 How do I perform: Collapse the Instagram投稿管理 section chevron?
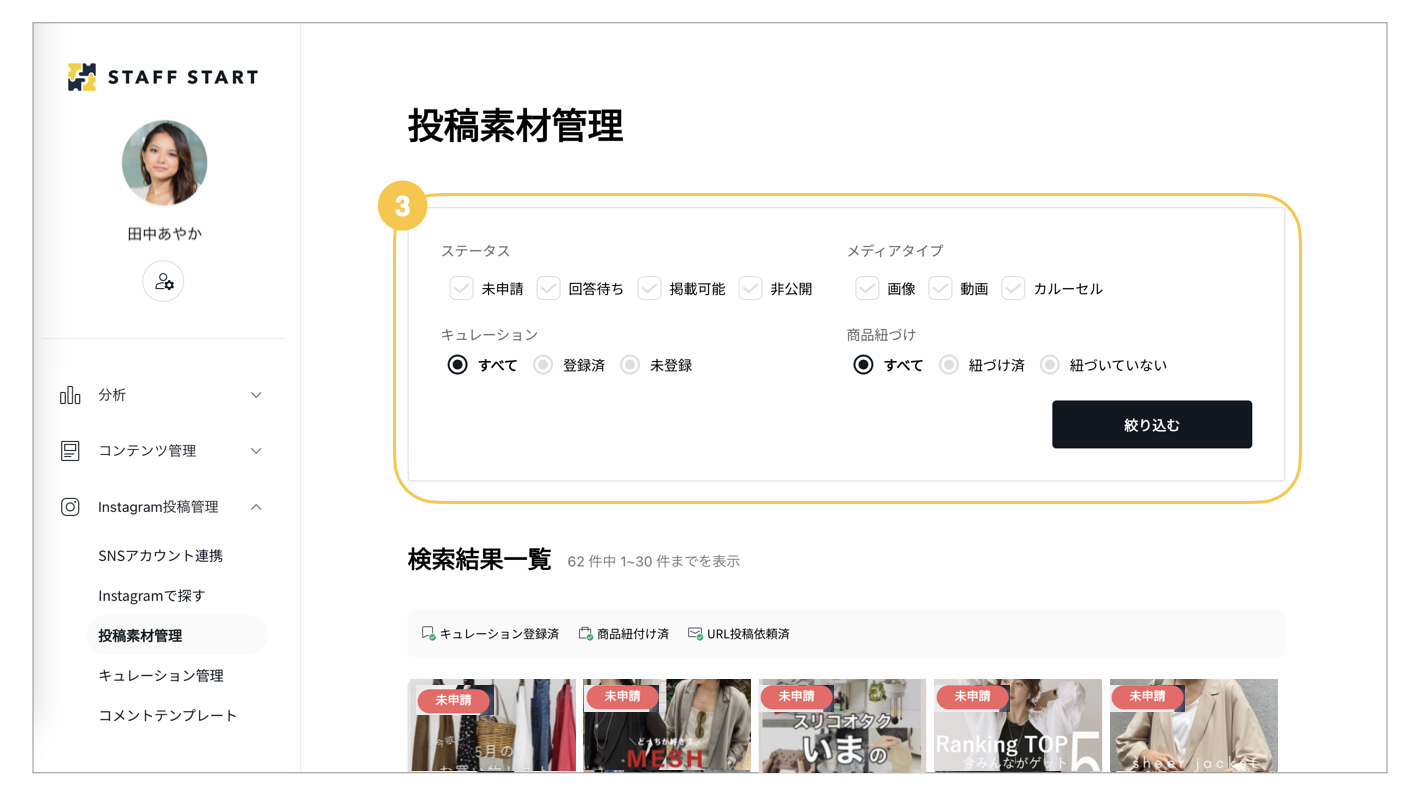pos(256,507)
